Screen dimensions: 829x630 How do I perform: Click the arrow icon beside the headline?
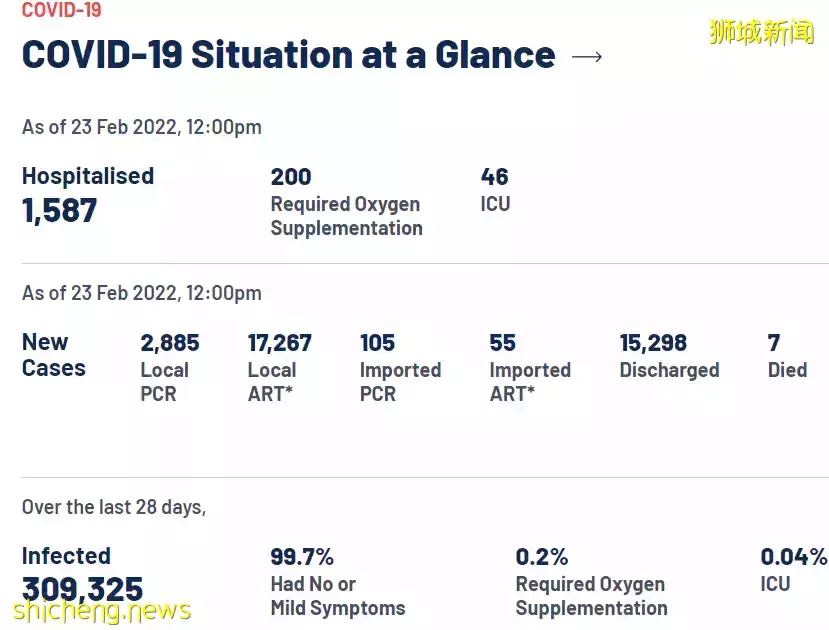point(587,56)
